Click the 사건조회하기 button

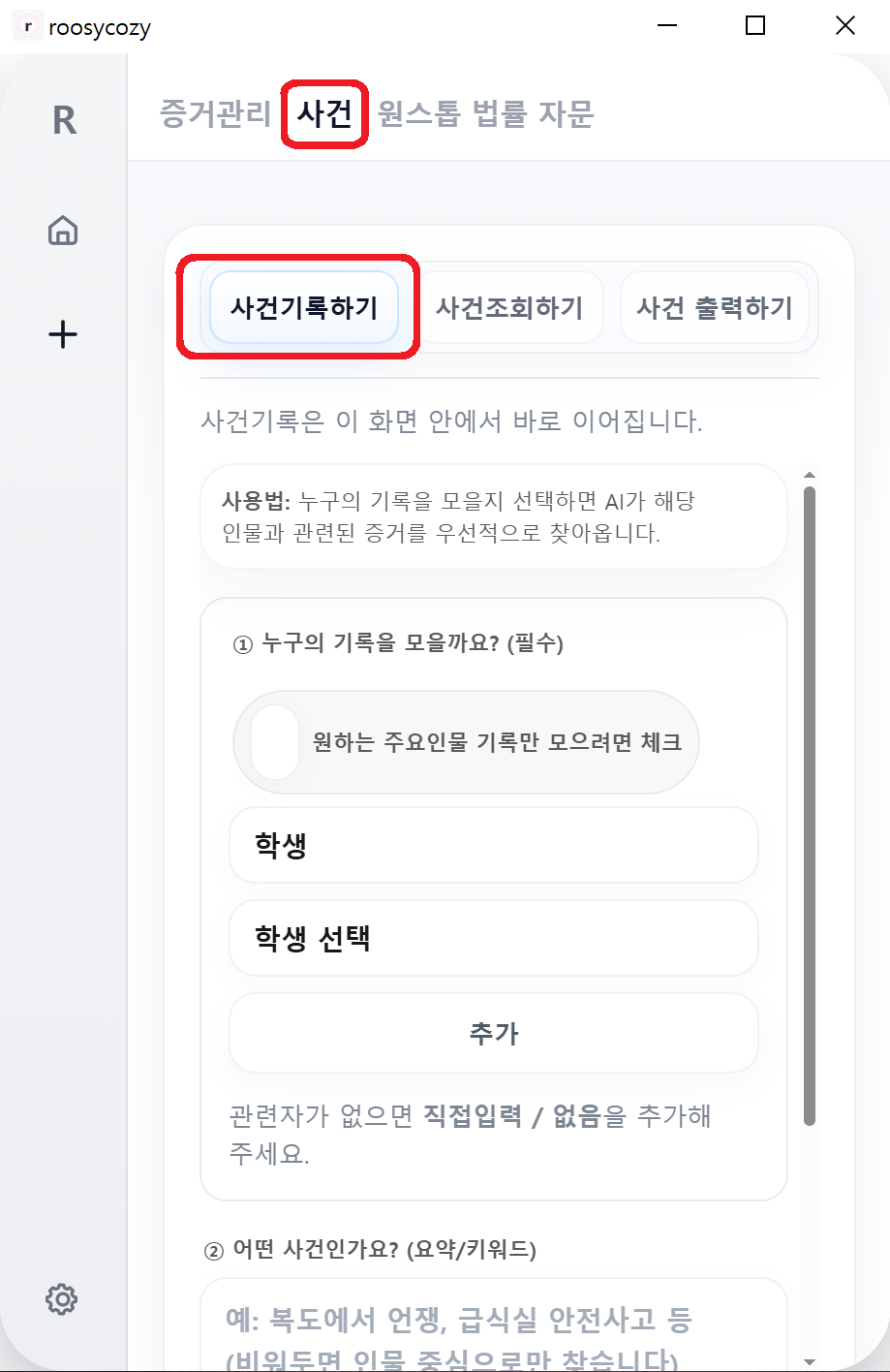512,306
